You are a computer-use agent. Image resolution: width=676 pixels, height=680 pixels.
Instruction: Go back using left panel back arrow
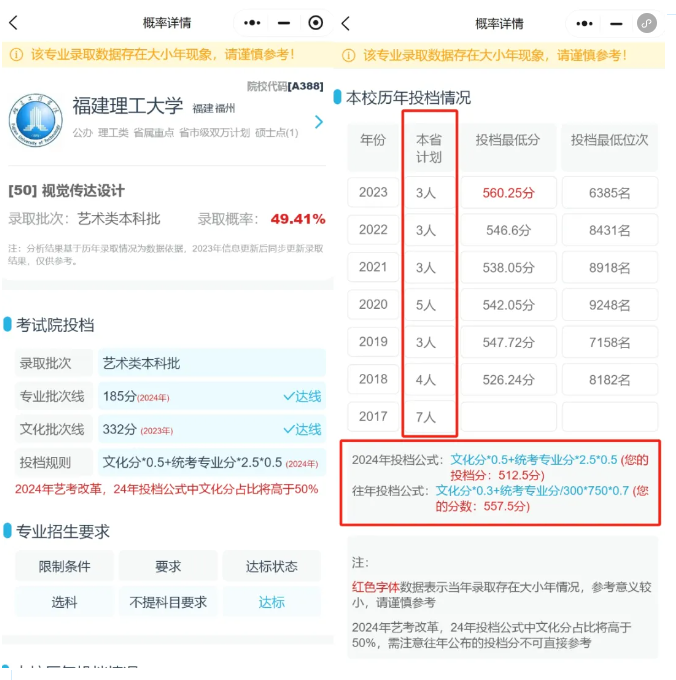pos(13,23)
